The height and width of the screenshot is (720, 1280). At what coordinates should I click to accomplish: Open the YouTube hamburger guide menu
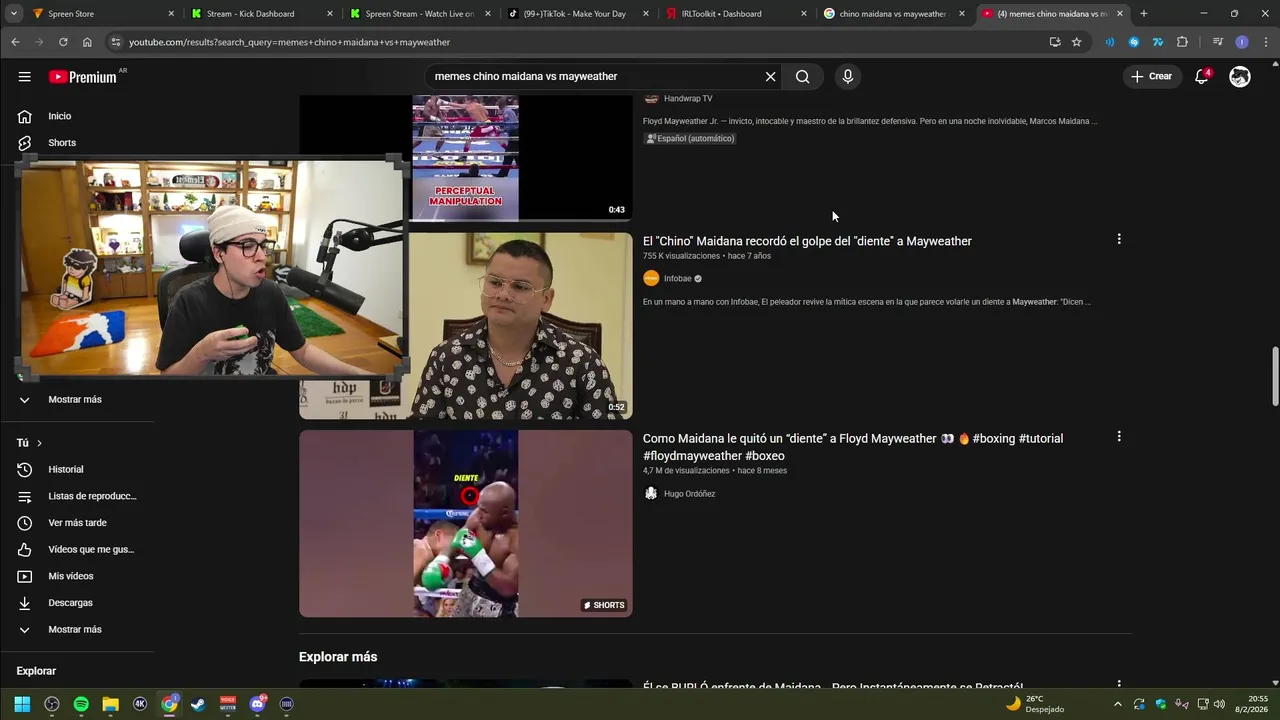(x=24, y=77)
